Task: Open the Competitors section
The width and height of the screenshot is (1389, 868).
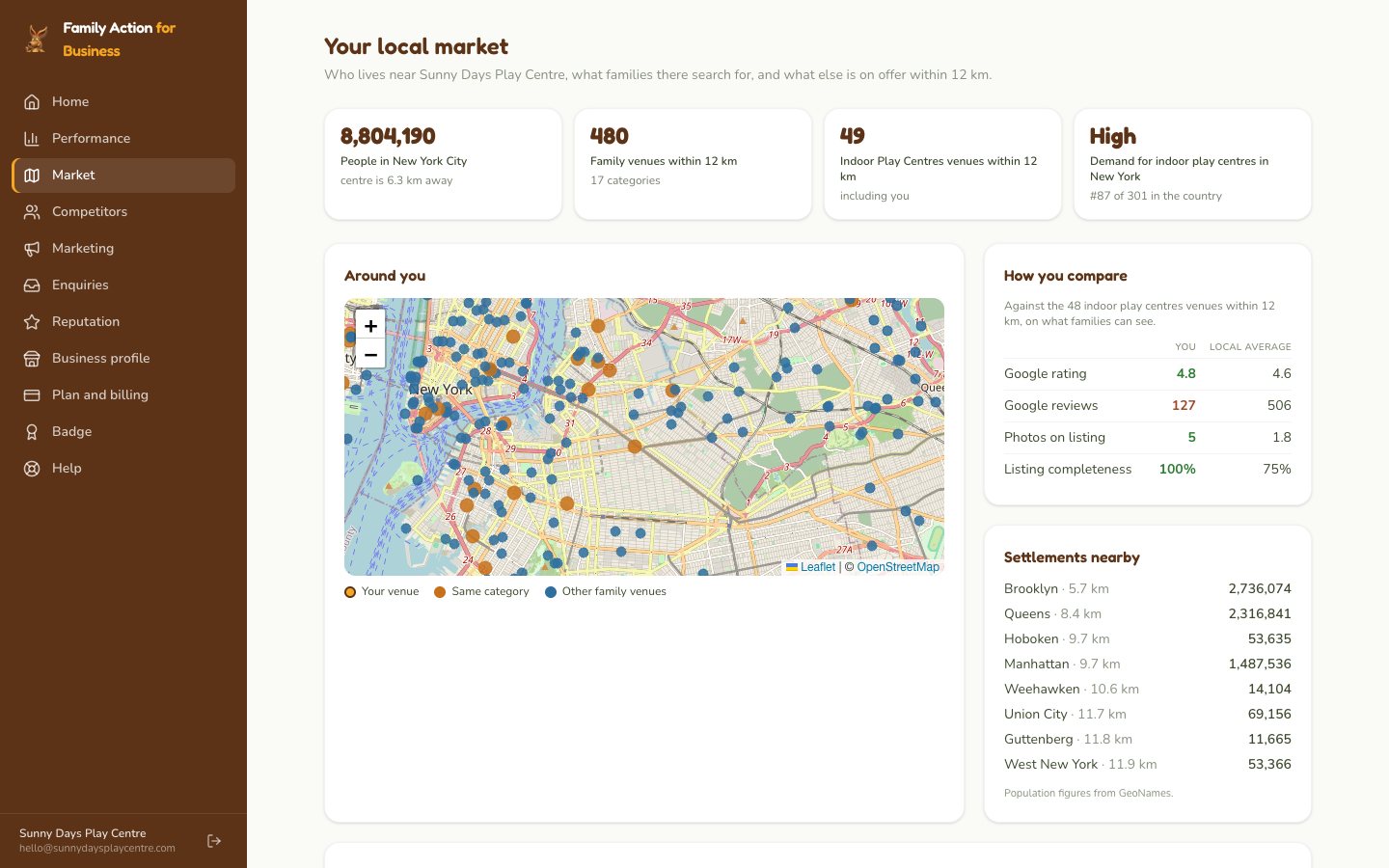Action: tap(123, 211)
